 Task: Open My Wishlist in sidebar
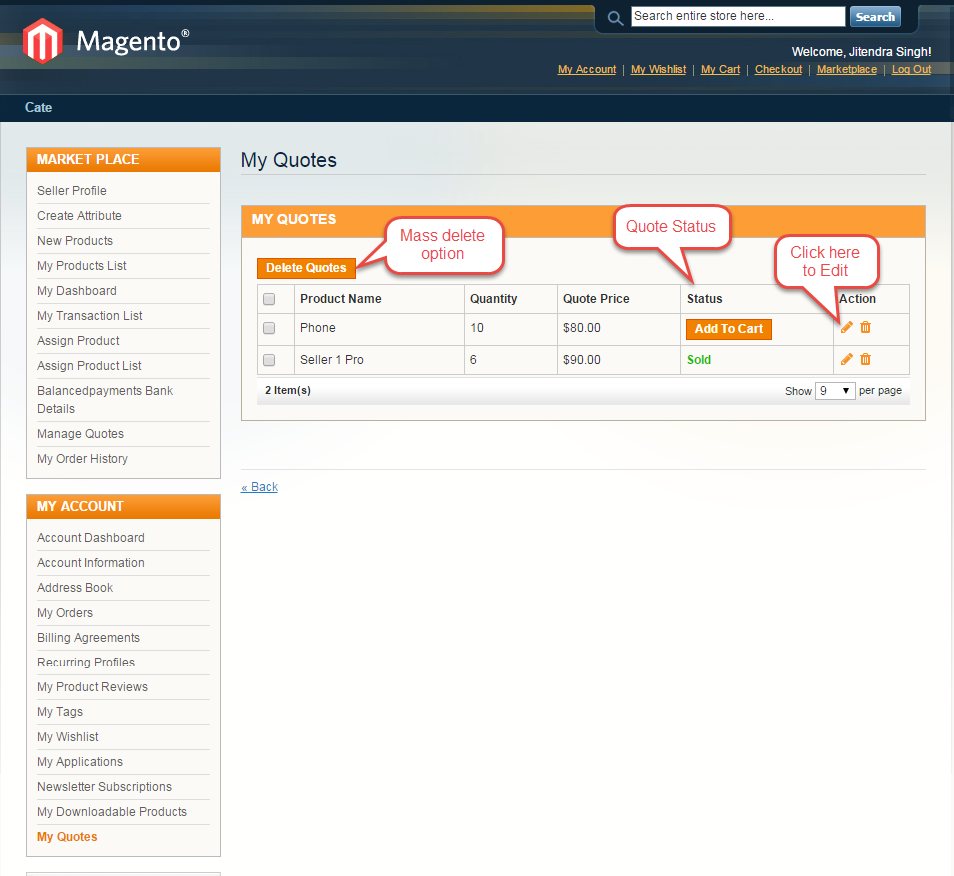tap(68, 736)
